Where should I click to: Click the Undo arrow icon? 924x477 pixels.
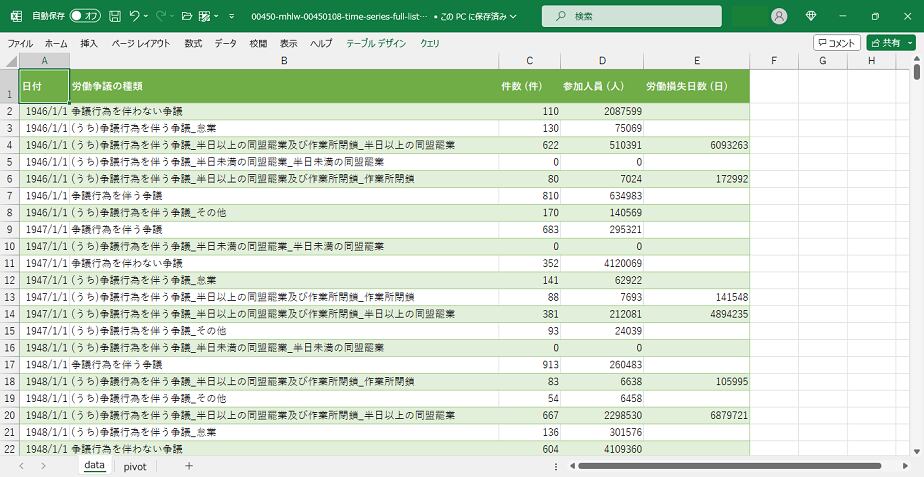[135, 16]
